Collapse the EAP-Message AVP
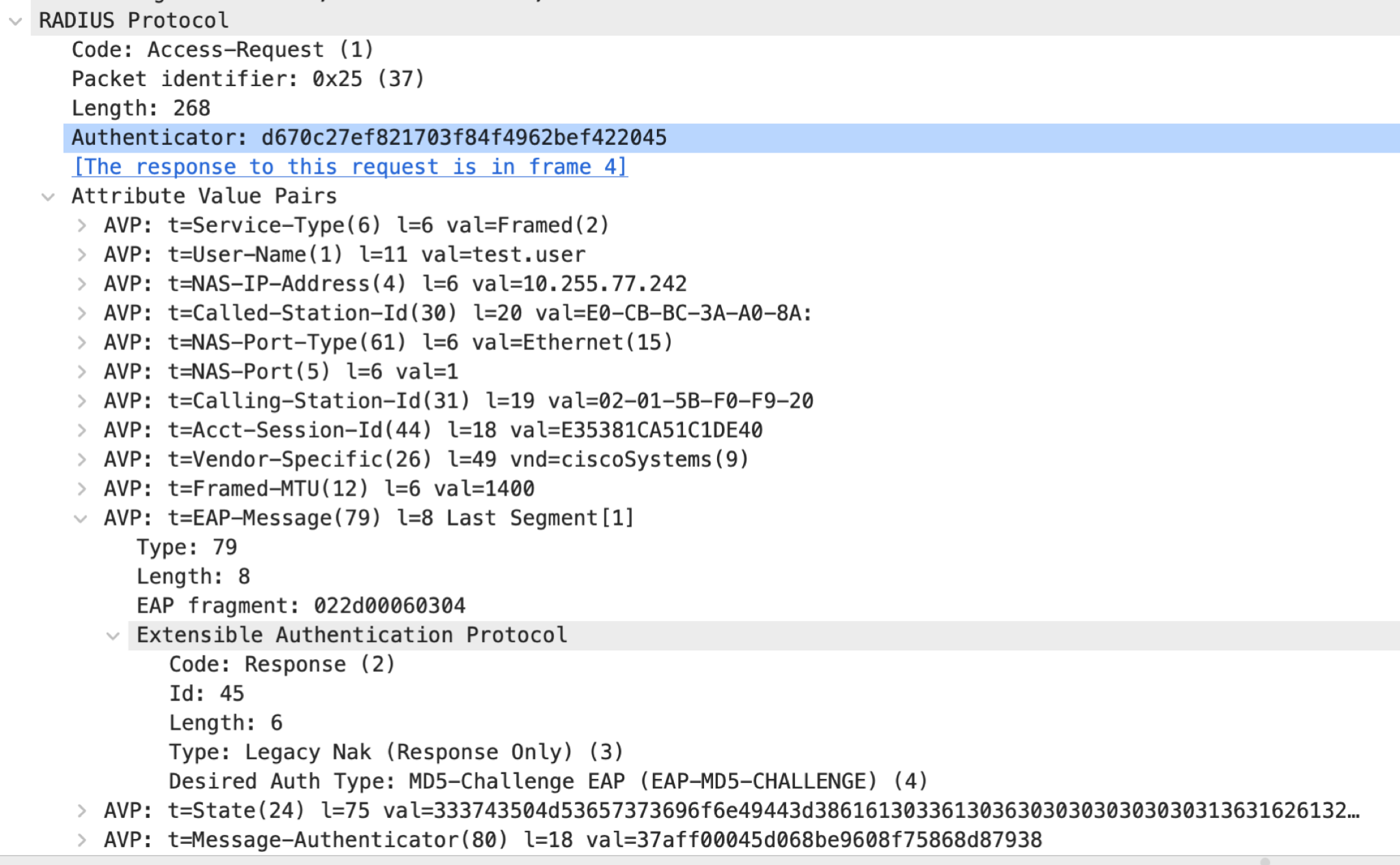Screen dimensions: 1400x865 pos(81,518)
